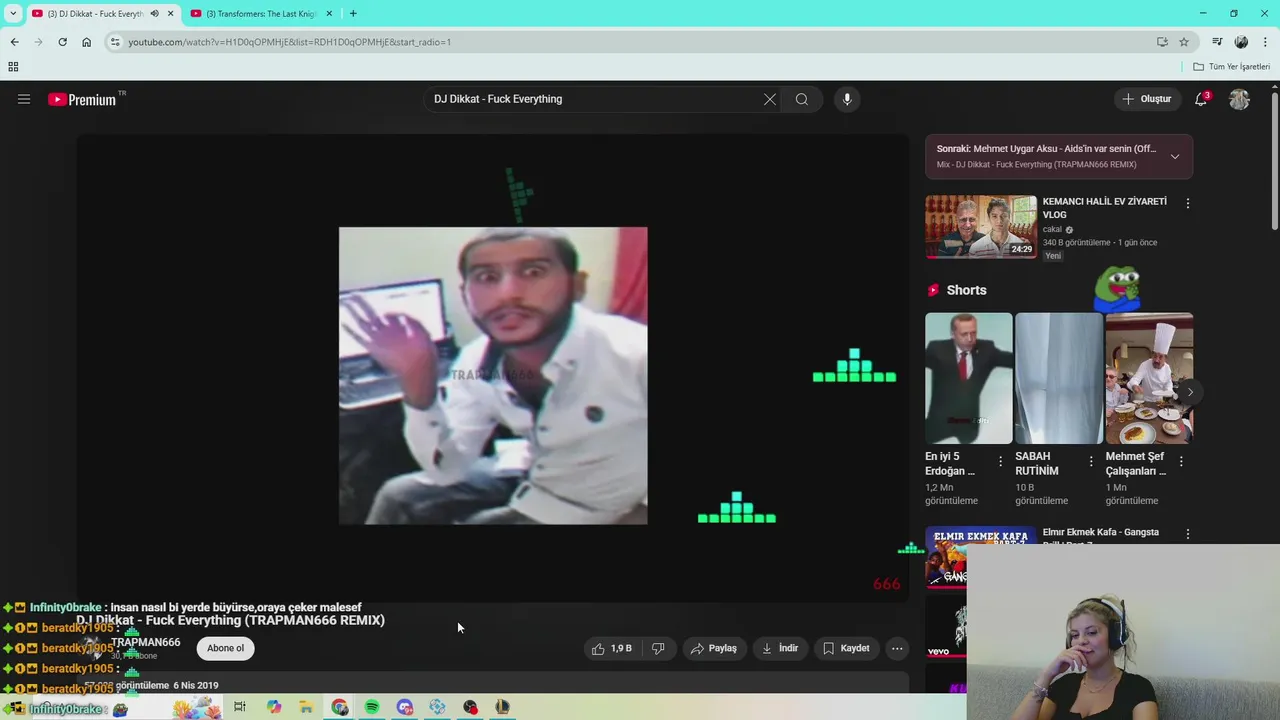Bookmark this page with star icon
The width and height of the screenshot is (1280, 720).
1184,42
